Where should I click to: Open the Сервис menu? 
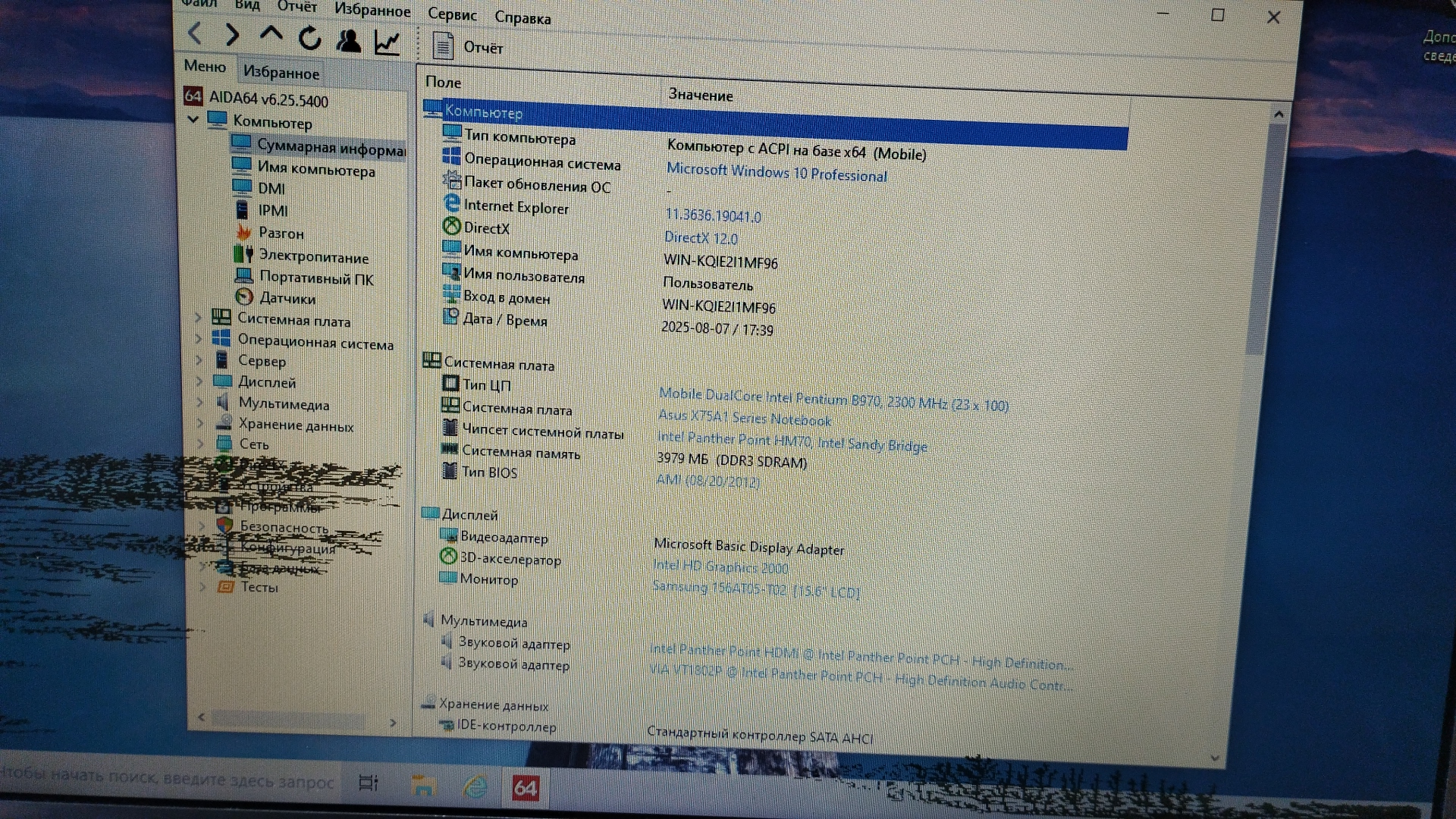(x=452, y=14)
